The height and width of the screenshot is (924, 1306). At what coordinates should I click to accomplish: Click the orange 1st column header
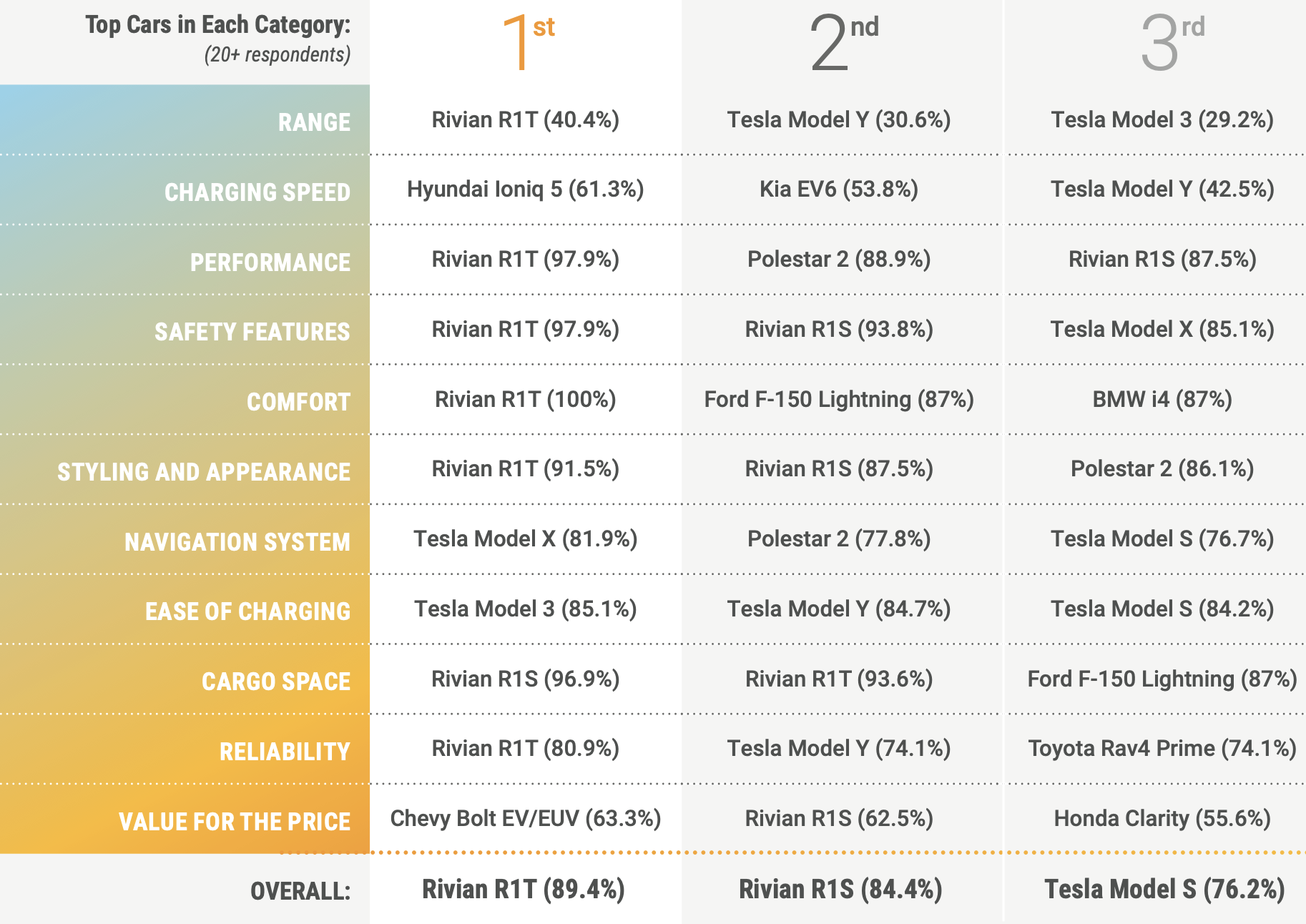pyautogui.click(x=528, y=41)
